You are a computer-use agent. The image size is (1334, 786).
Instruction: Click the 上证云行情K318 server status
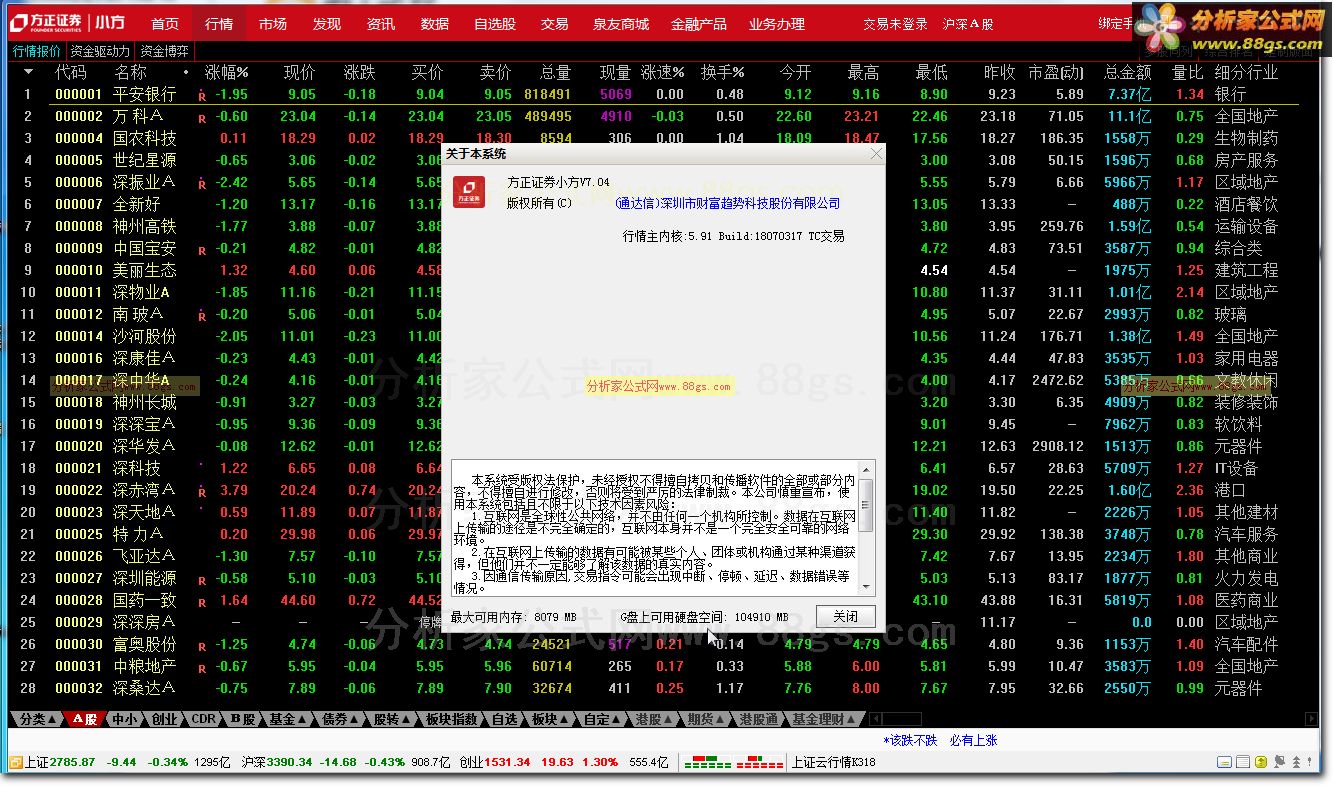(834, 762)
